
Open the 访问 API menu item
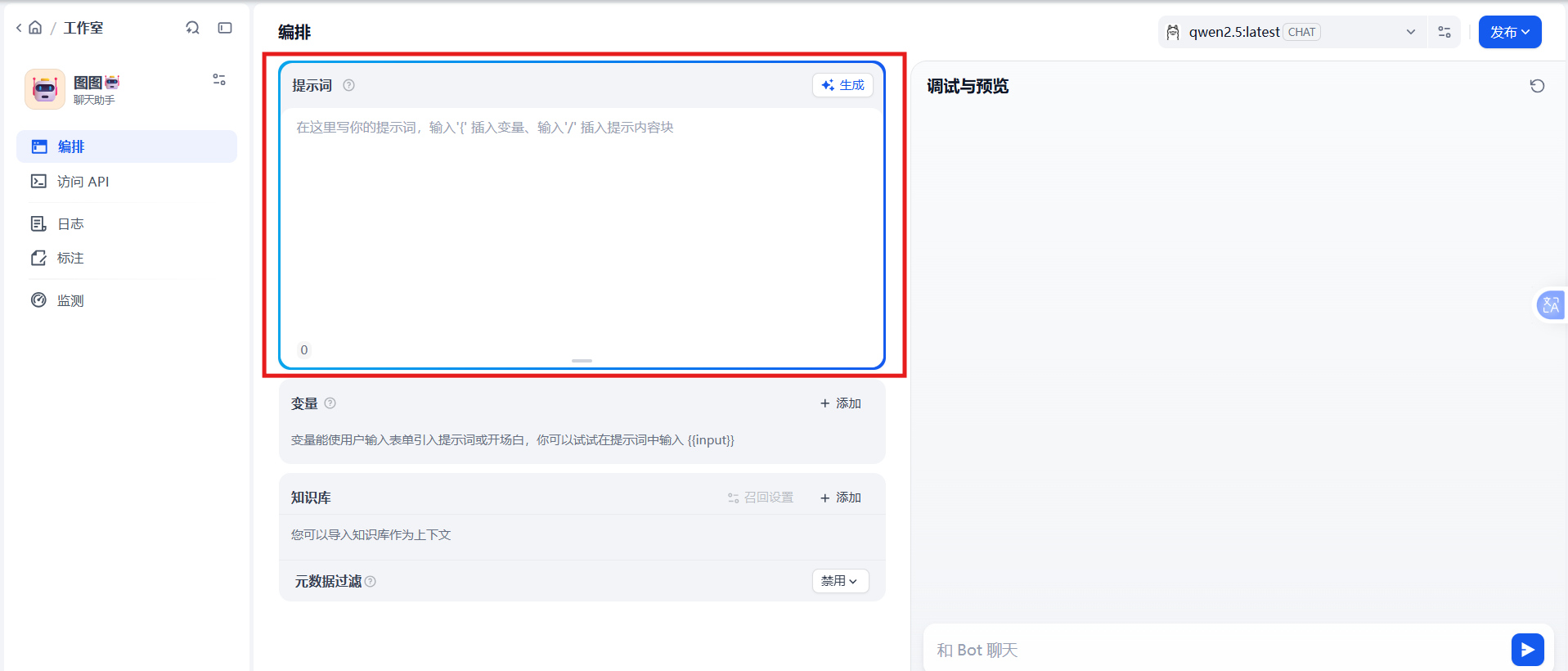click(127, 182)
